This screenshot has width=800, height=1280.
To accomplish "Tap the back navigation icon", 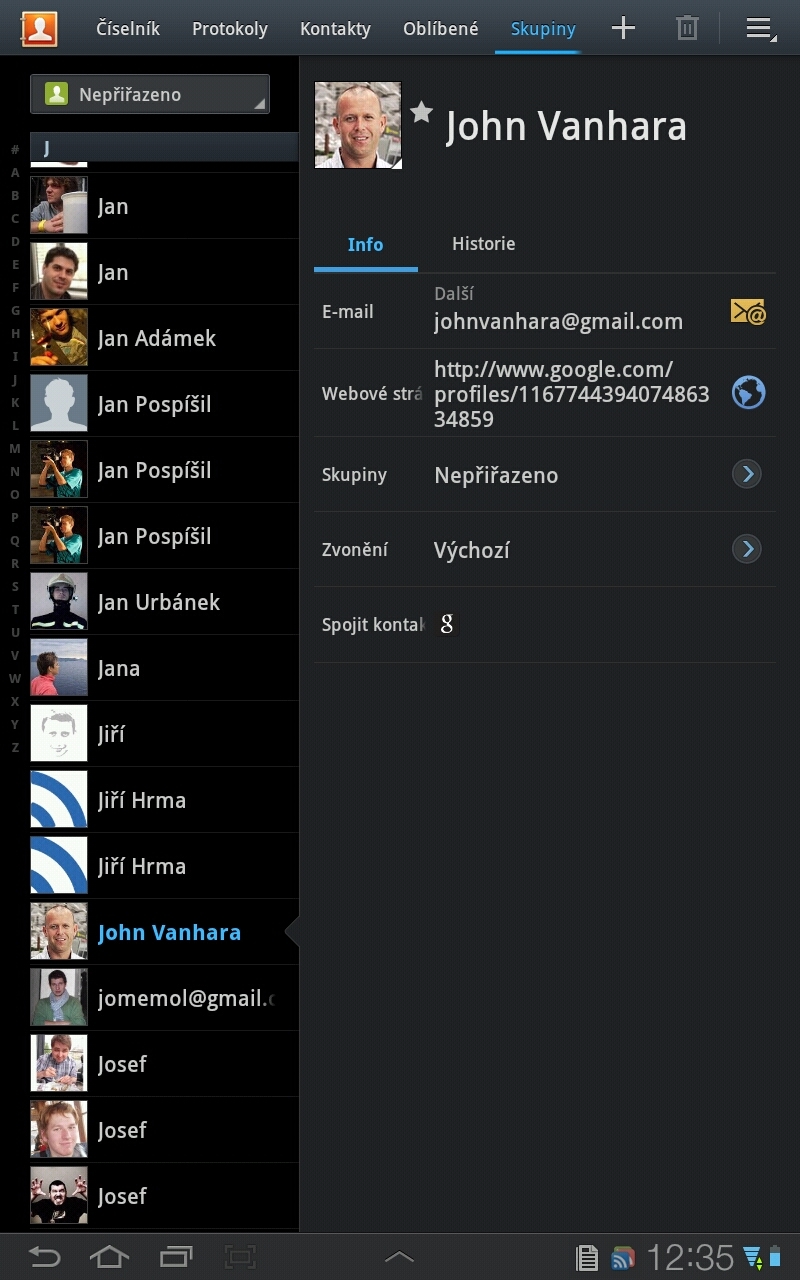I will pyautogui.click(x=44, y=1255).
